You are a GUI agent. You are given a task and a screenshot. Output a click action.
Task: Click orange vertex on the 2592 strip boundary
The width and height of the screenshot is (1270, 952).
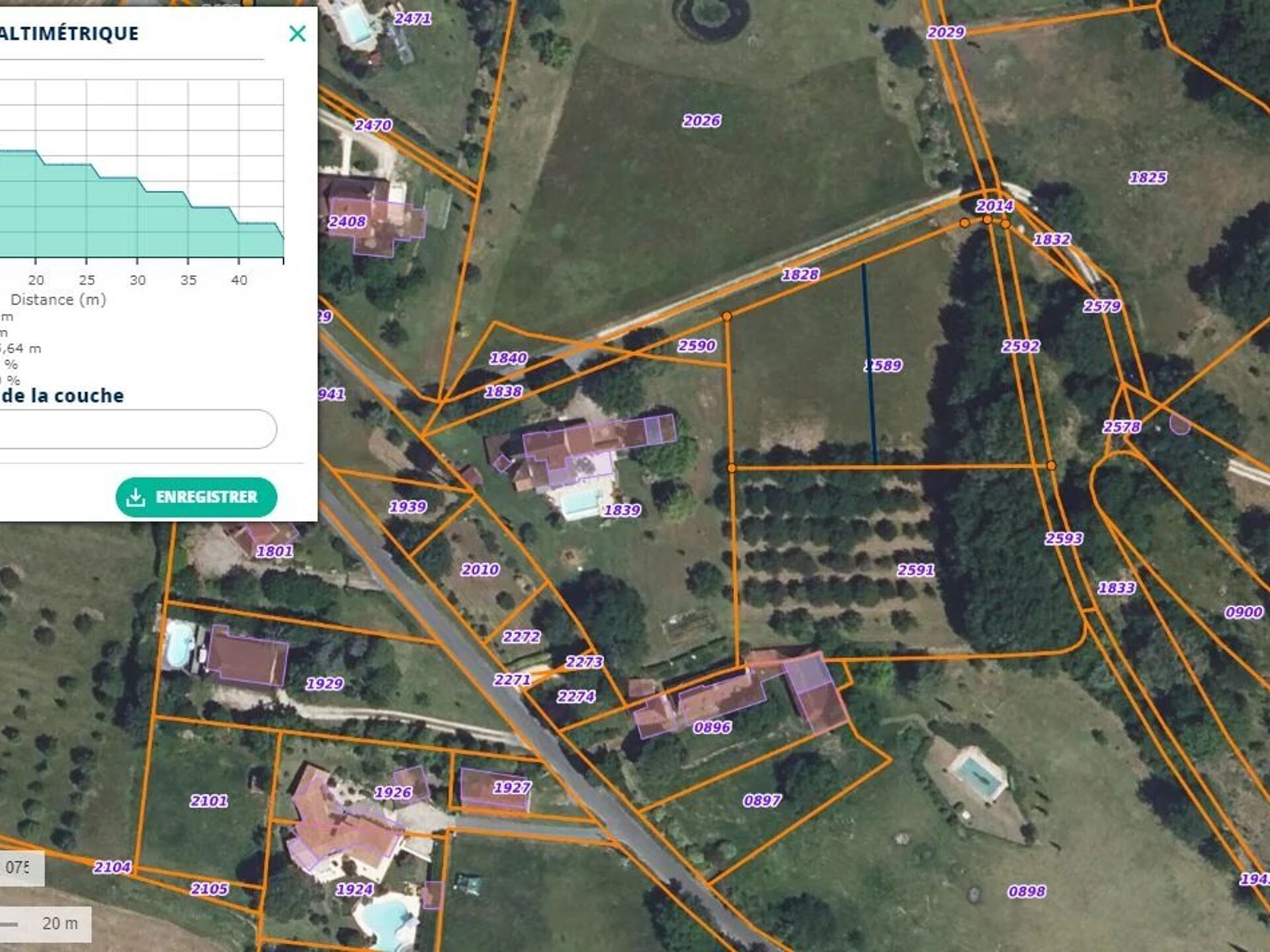(x=1051, y=465)
